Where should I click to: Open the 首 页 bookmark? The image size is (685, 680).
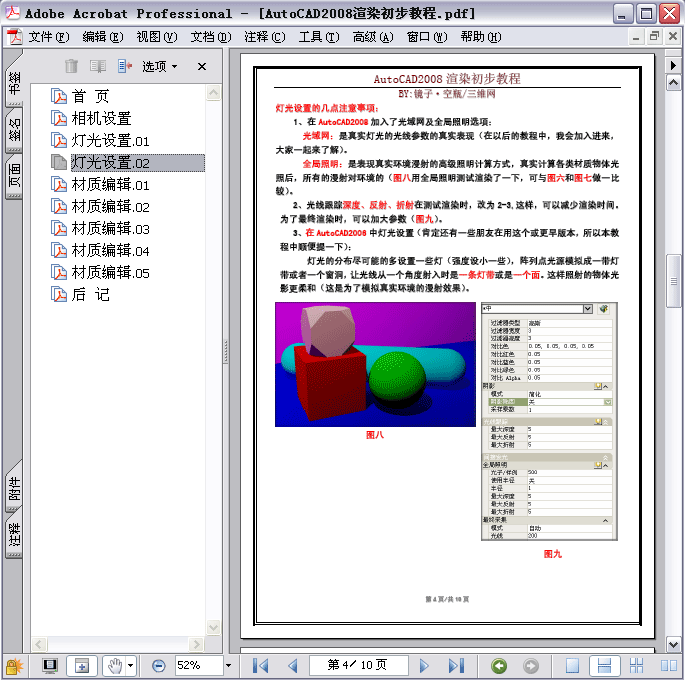tap(90, 96)
